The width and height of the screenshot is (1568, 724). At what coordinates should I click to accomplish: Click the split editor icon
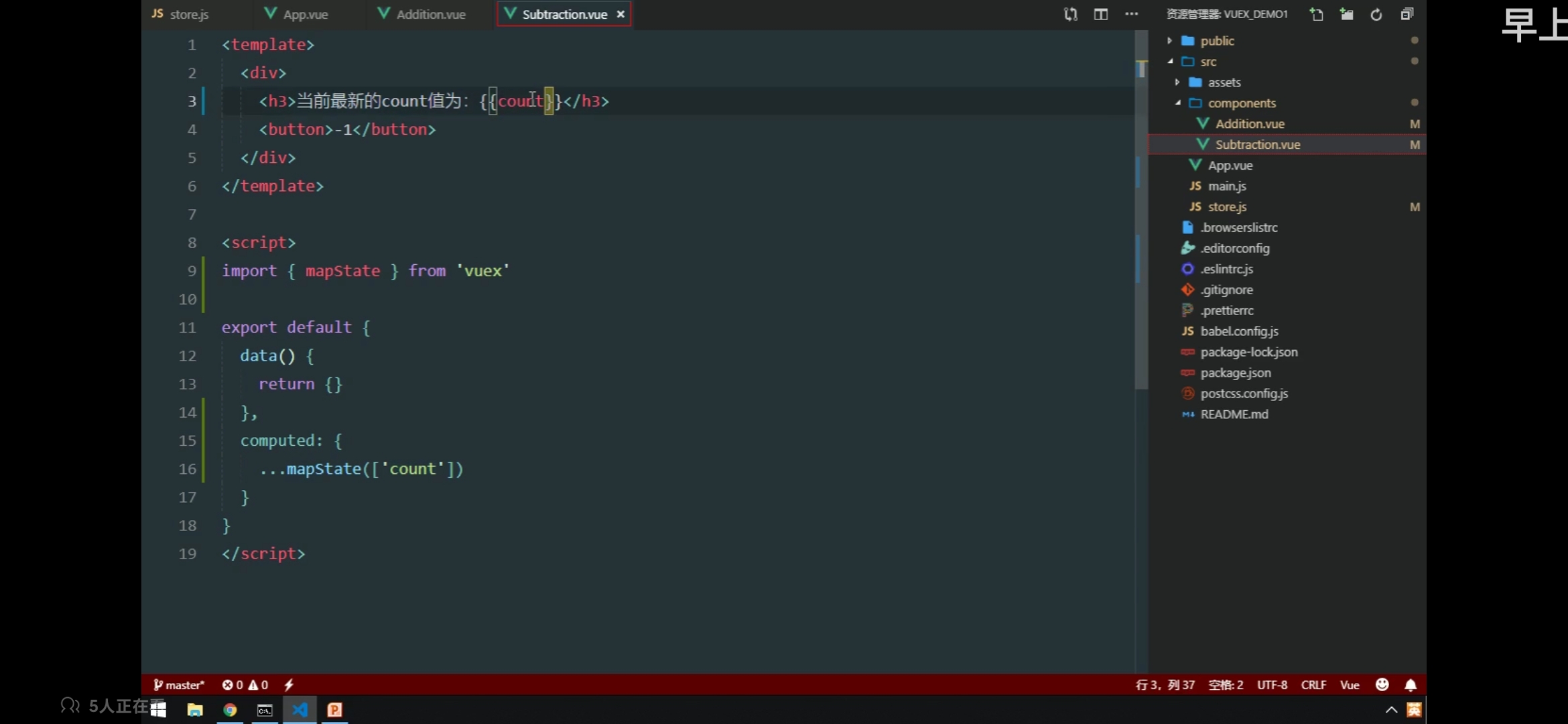pyautogui.click(x=1100, y=14)
